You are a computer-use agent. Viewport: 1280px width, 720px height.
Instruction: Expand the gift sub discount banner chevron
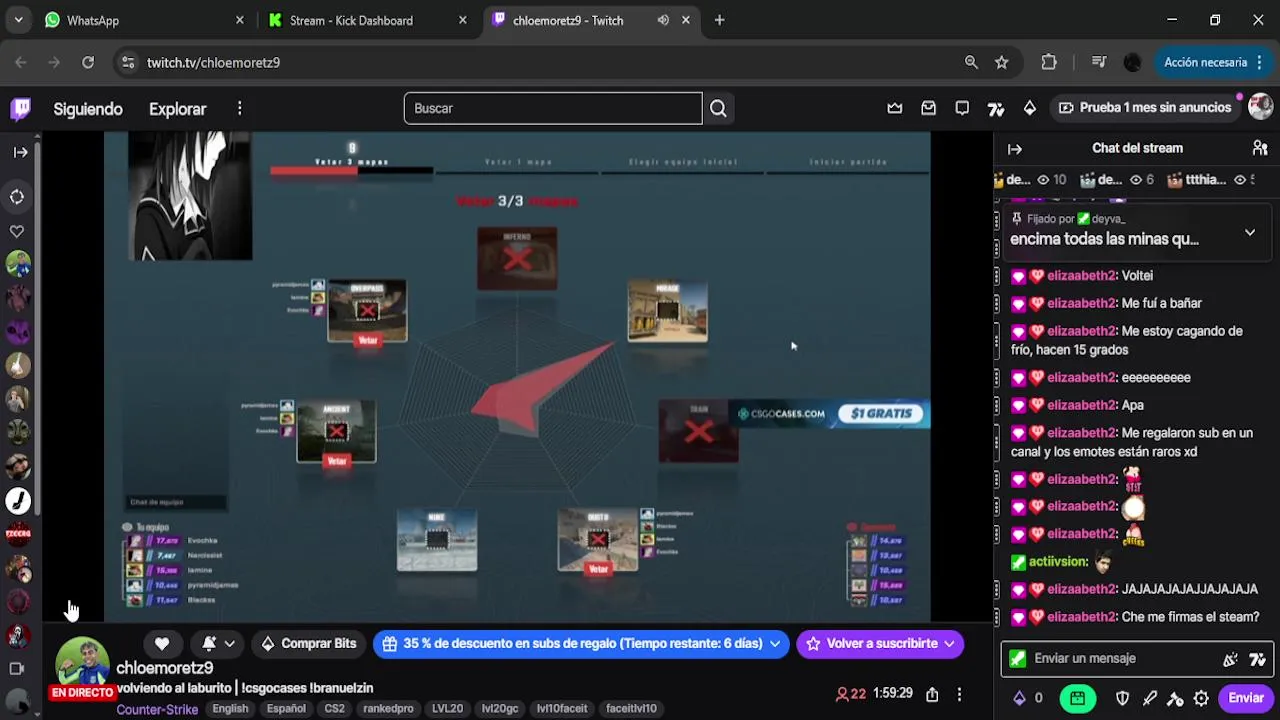point(775,644)
